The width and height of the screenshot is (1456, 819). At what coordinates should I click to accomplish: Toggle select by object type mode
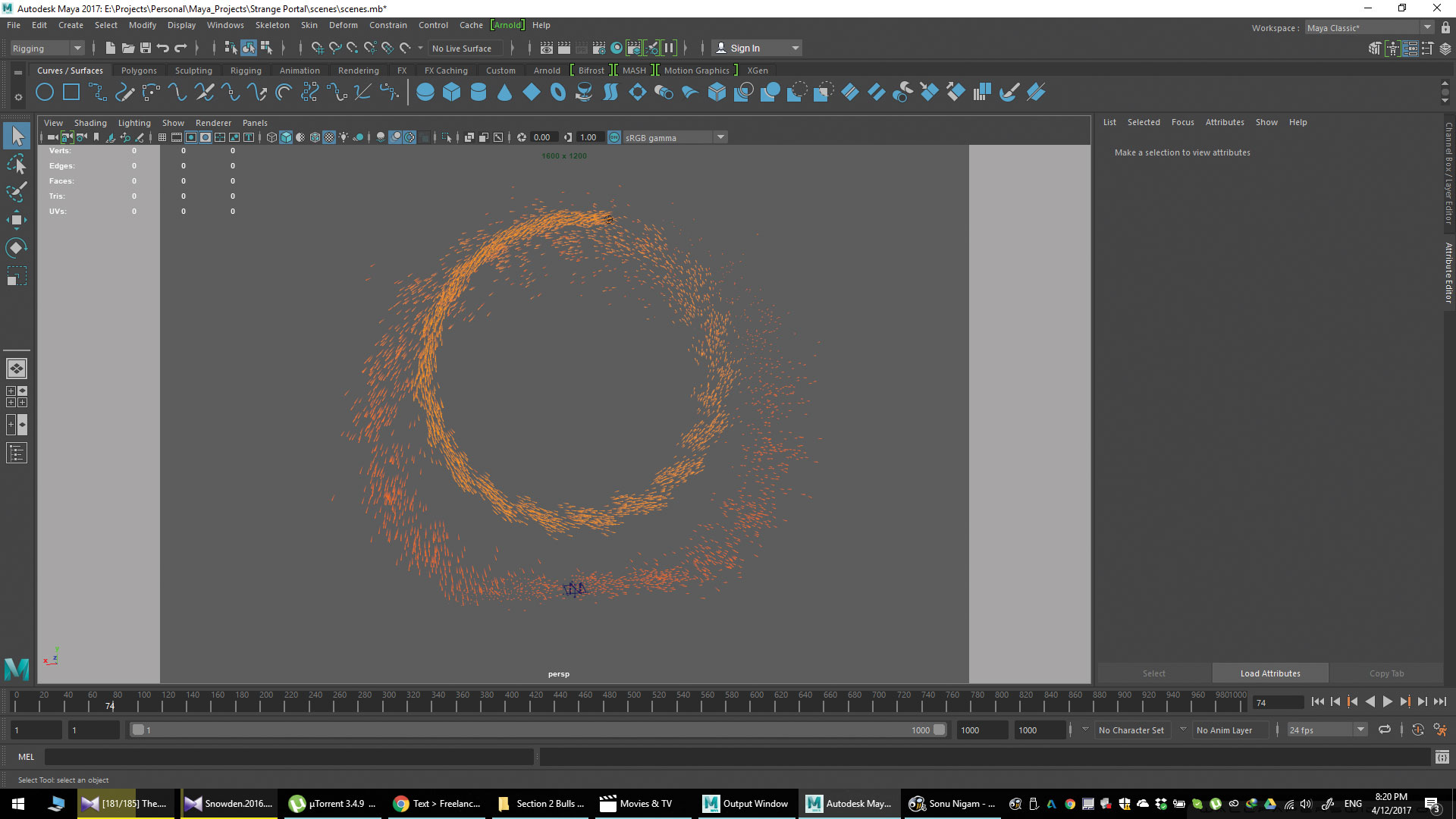pyautogui.click(x=249, y=49)
